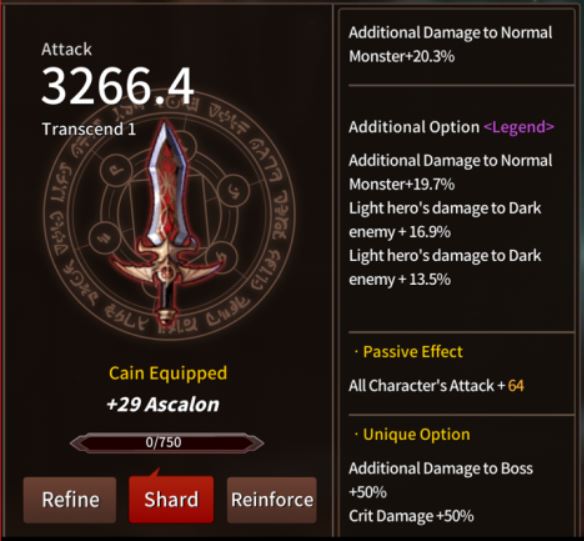Tap the Monster+19.7% additional option
The width and height of the screenshot is (584, 541).
[402, 184]
